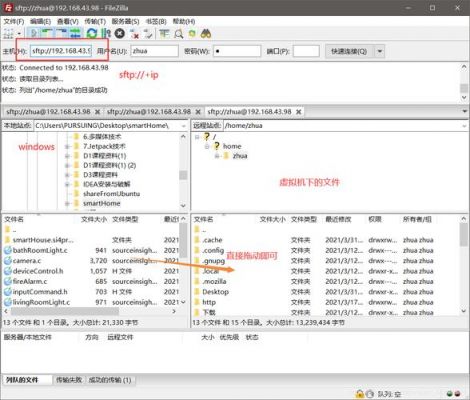470x400 pixels.
Task: Click the local file list horizontal scrollbar
Action: (65, 311)
